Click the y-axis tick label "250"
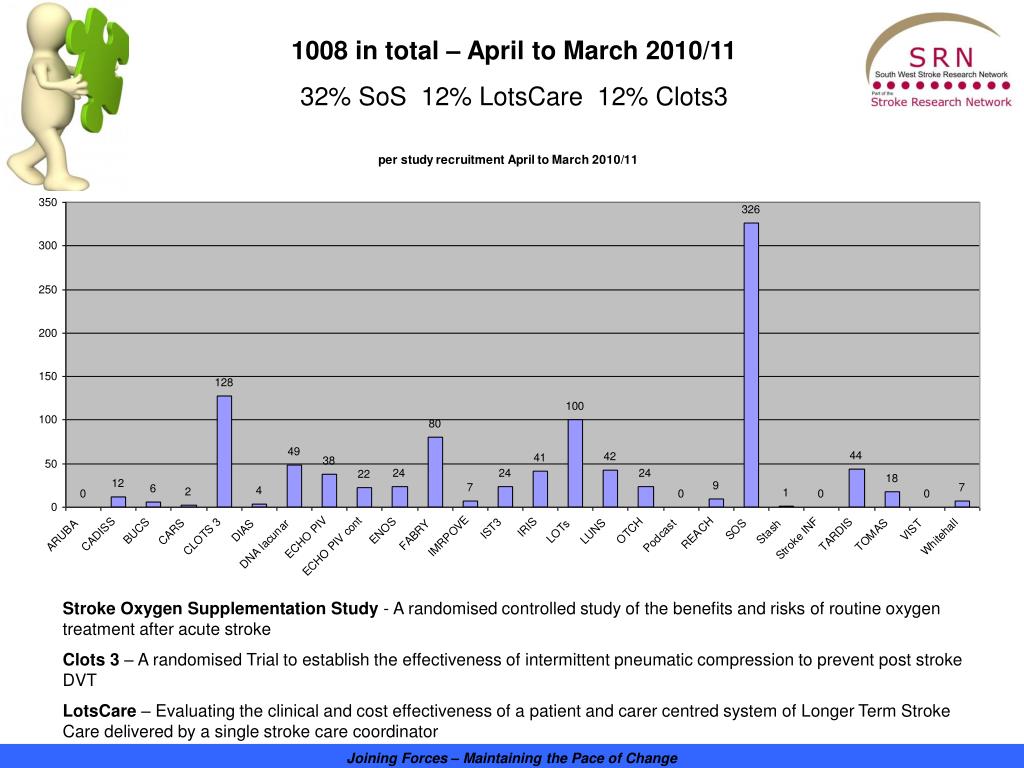Viewport: 1024px width, 768px height. 48,289
